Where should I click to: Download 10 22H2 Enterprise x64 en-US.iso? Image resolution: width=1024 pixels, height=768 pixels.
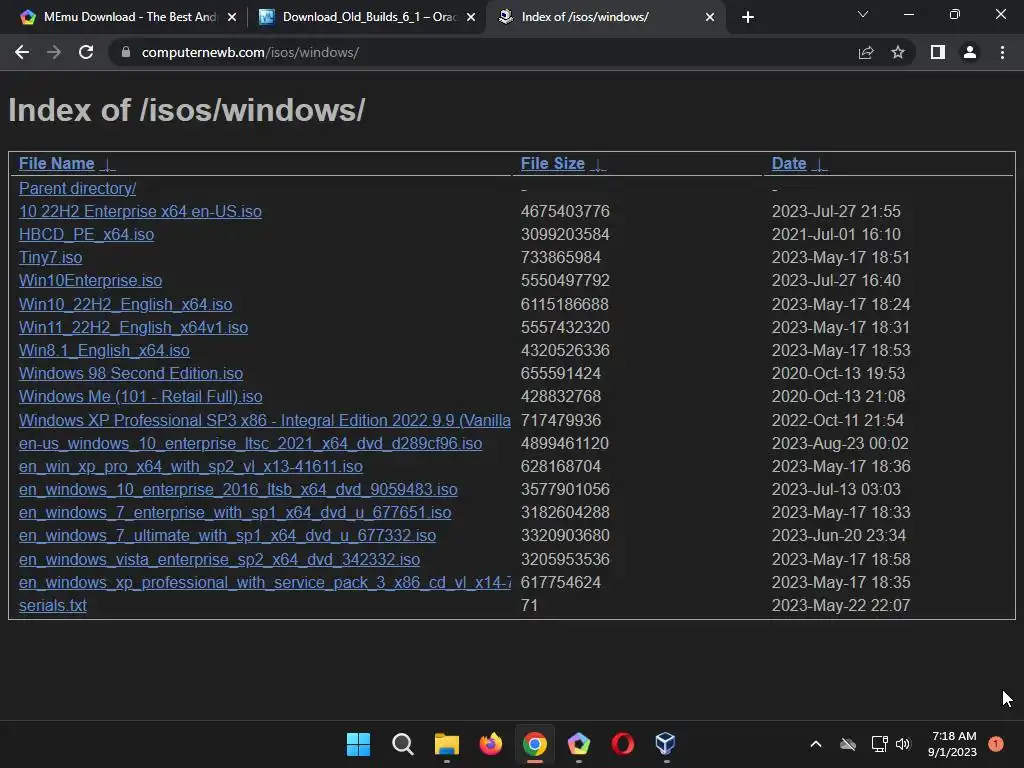(x=140, y=212)
